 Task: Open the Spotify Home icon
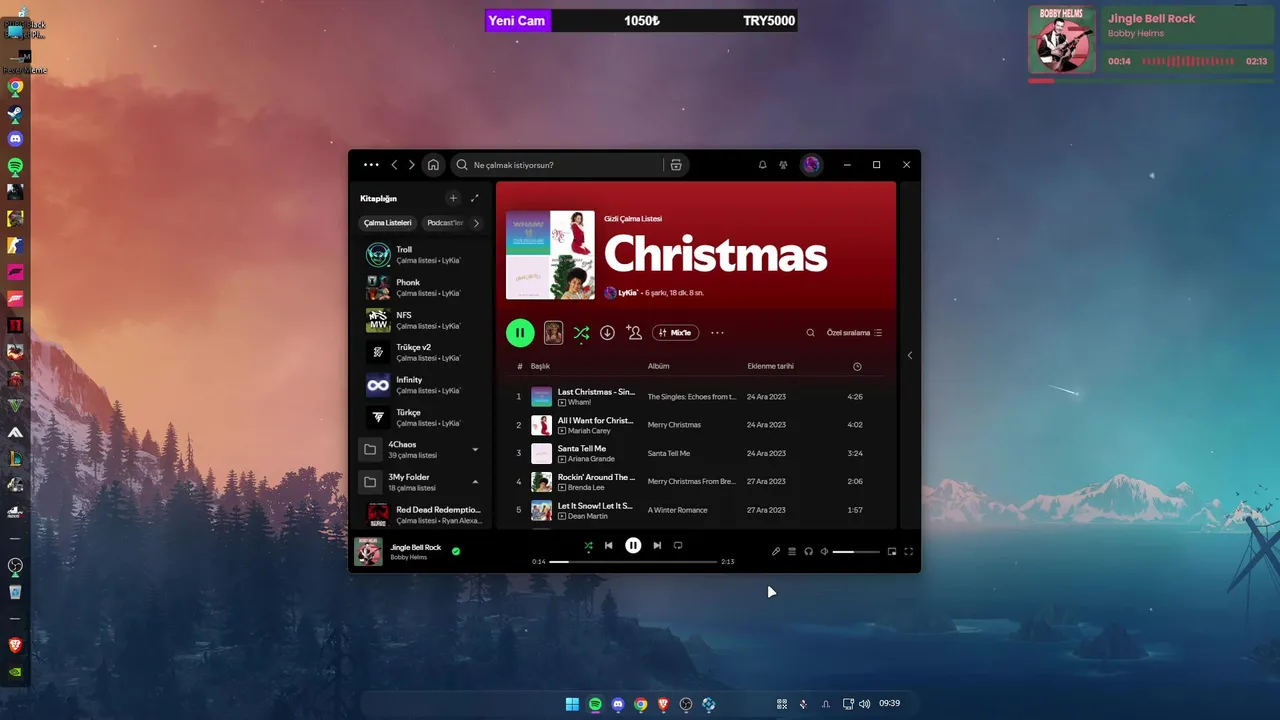tap(433, 165)
